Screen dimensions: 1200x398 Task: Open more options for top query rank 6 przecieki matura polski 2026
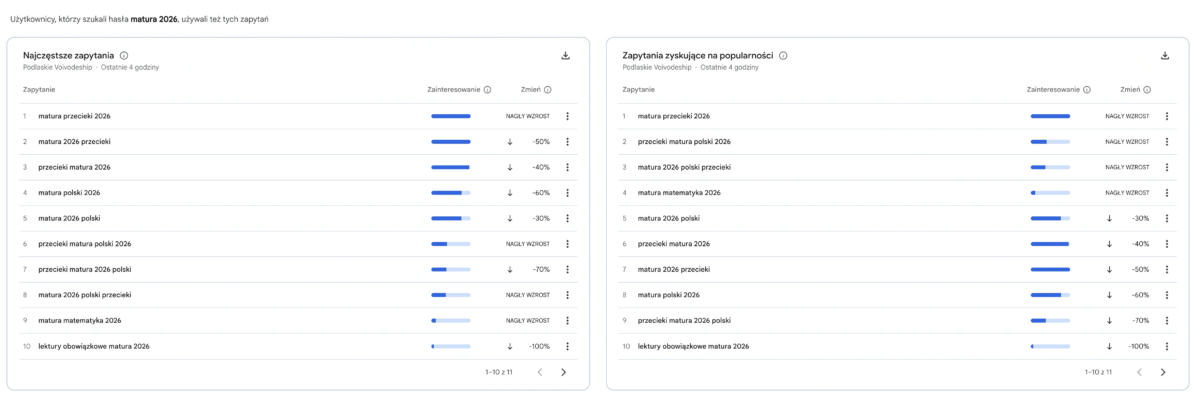[x=567, y=244]
